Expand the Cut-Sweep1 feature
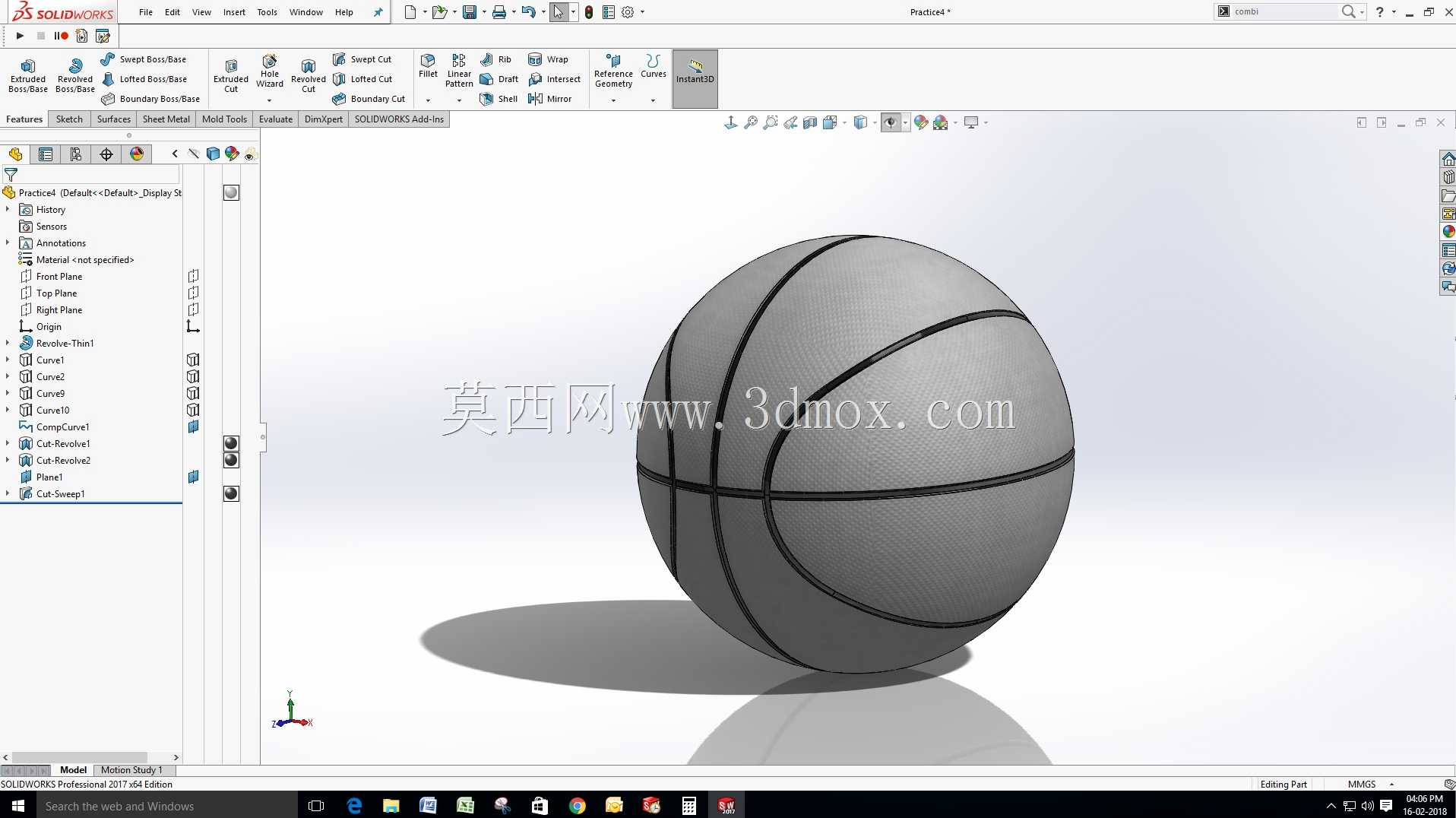This screenshot has height=818, width=1456. click(x=8, y=493)
